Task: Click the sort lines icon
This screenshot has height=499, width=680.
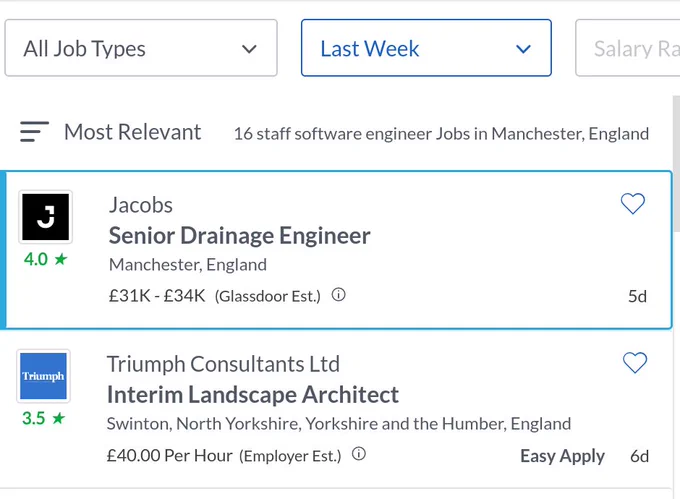Action: pos(34,131)
